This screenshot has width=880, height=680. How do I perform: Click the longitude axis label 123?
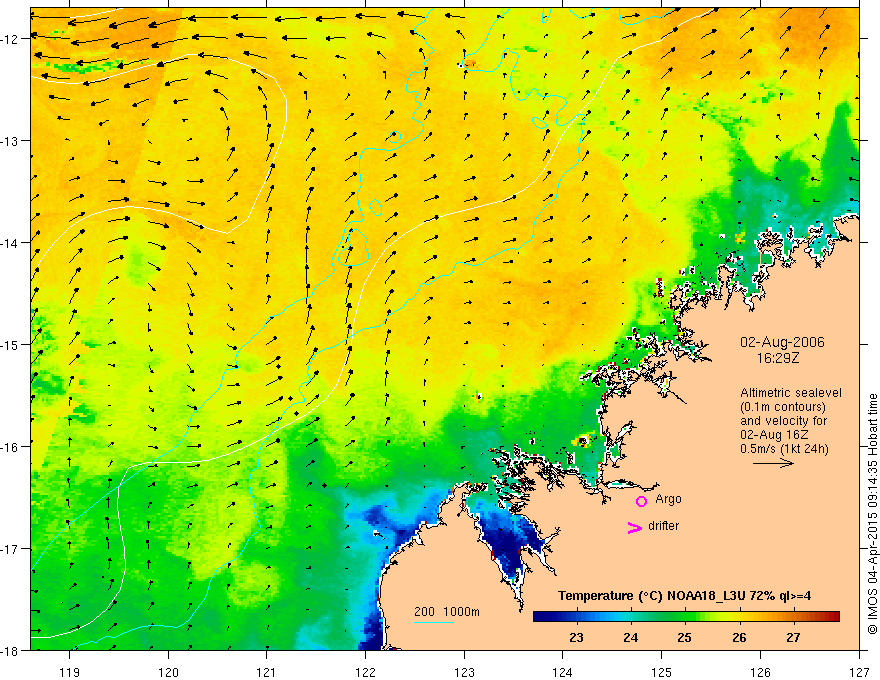coord(464,672)
